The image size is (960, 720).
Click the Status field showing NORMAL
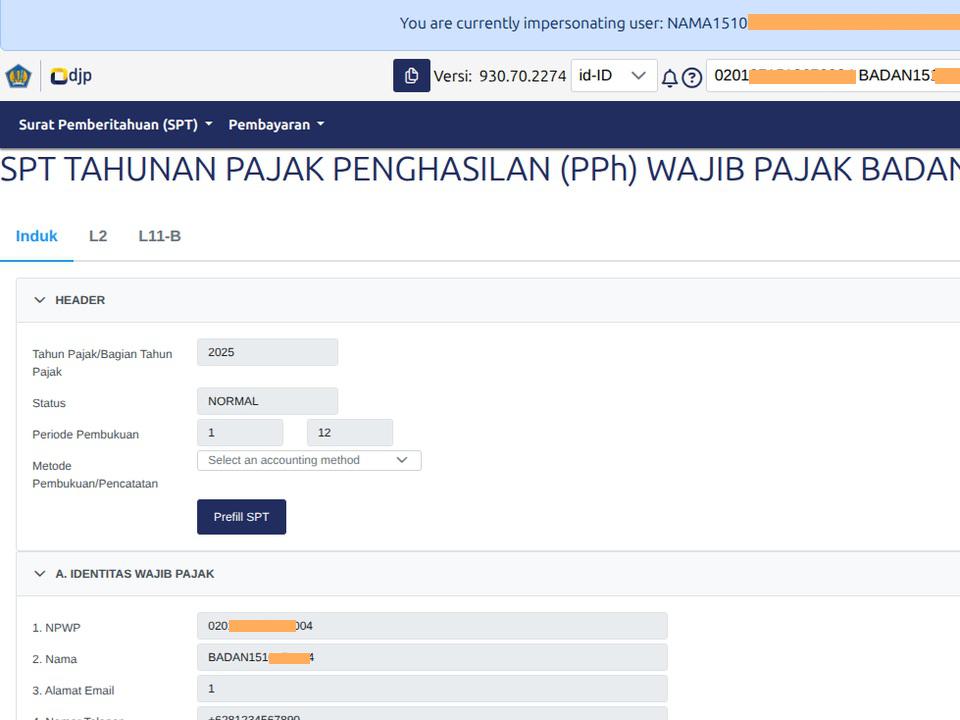pos(268,401)
